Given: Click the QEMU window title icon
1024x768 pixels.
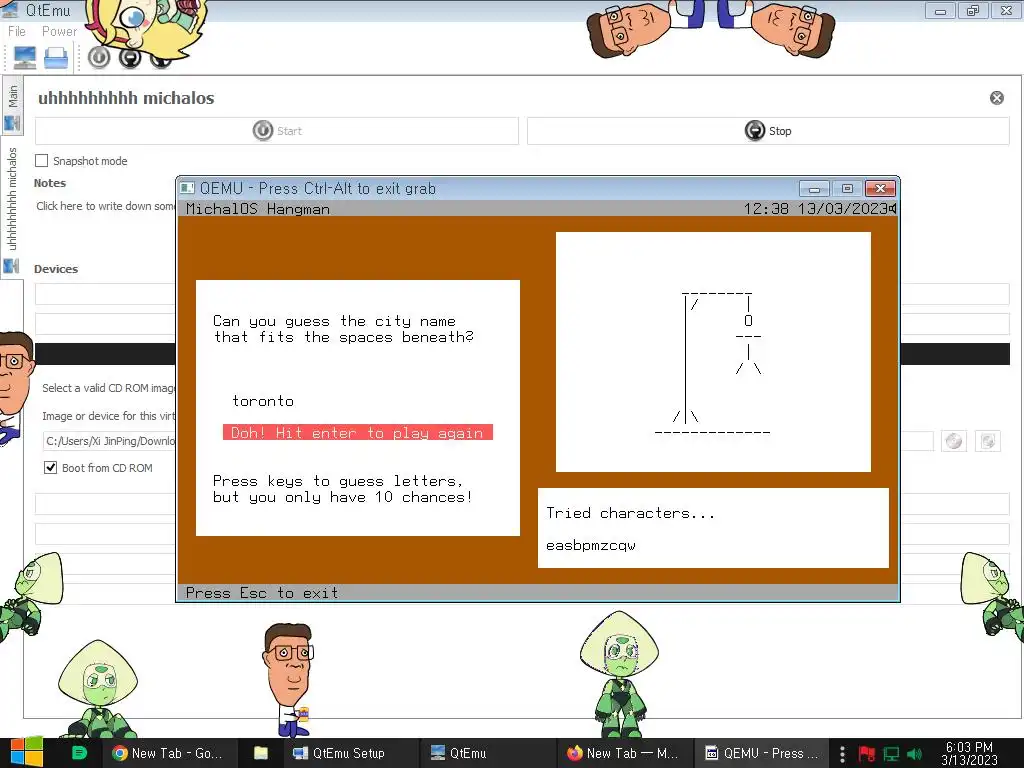Looking at the screenshot, I should pyautogui.click(x=187, y=188).
